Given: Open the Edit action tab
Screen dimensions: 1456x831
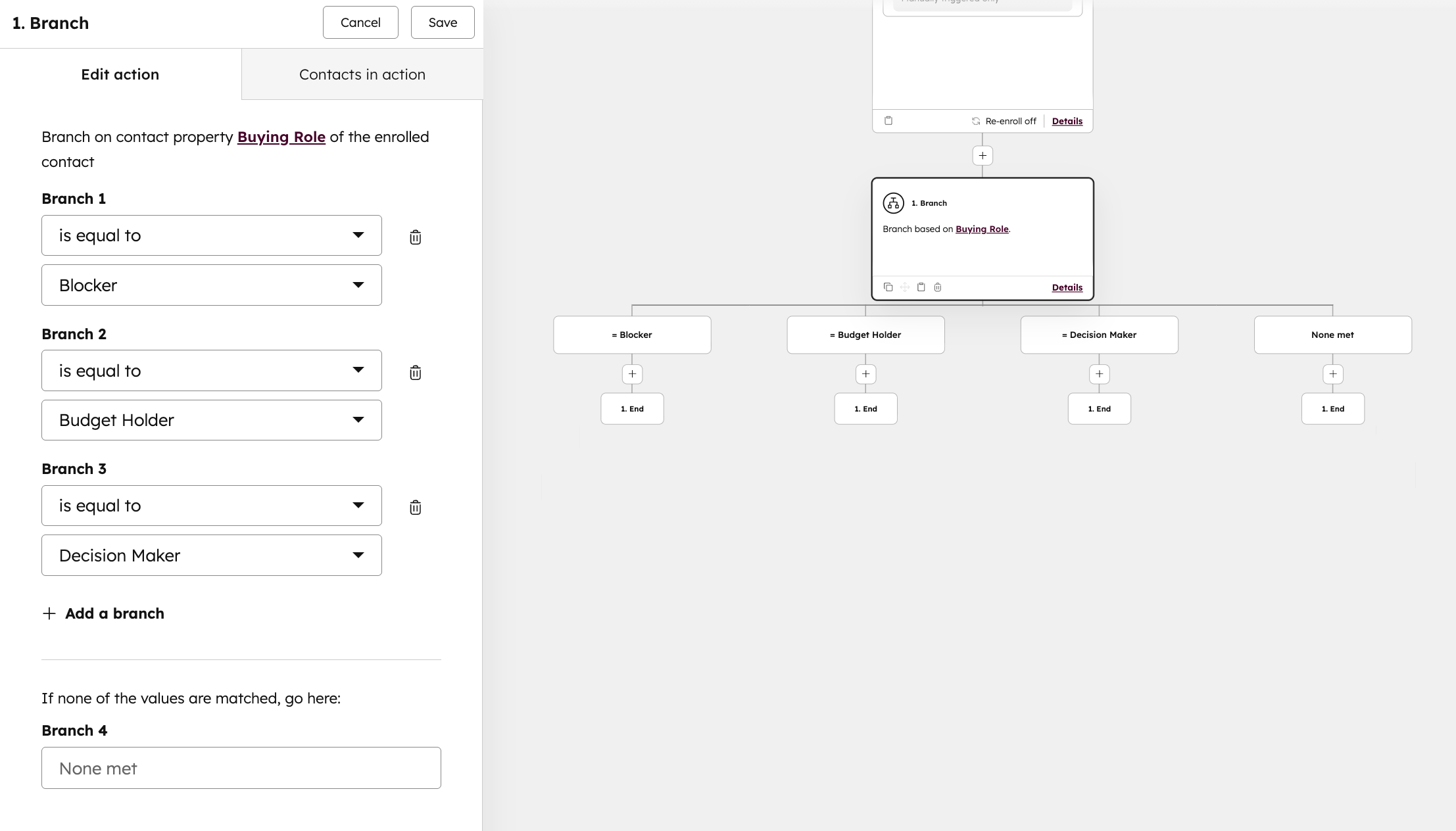Looking at the screenshot, I should click(x=120, y=74).
